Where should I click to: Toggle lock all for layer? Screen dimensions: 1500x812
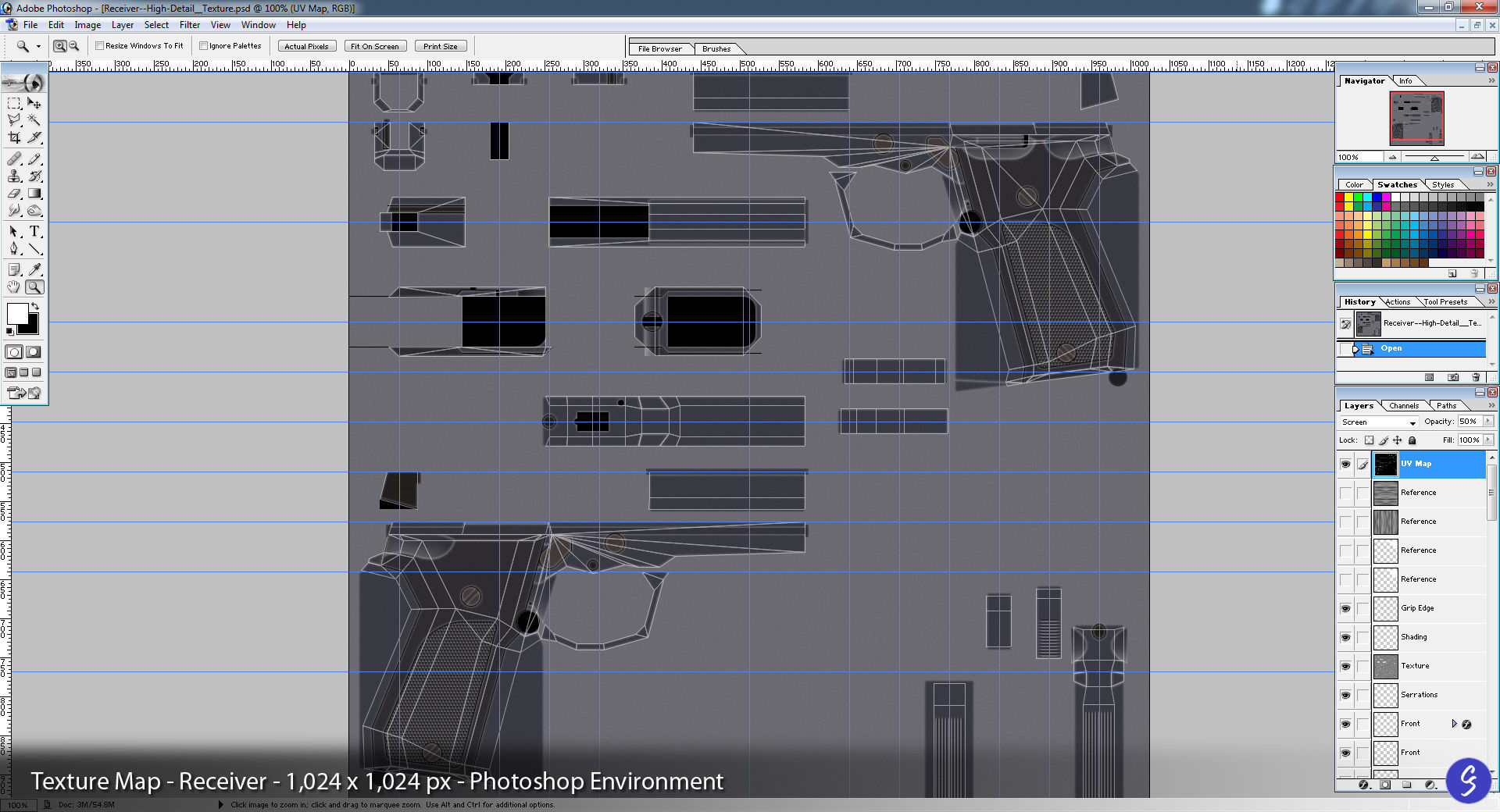[1412, 440]
